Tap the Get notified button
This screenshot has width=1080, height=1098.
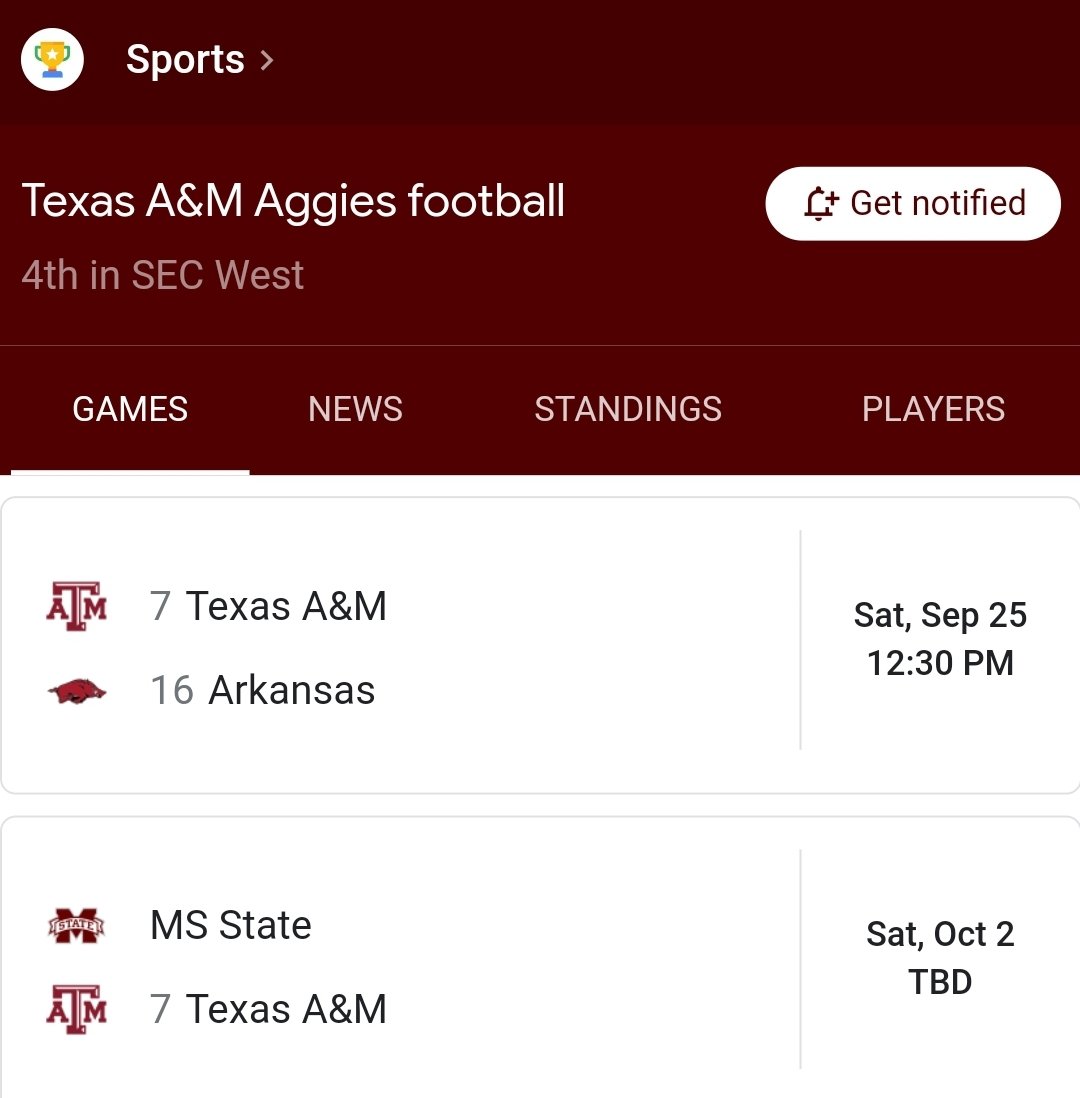913,204
